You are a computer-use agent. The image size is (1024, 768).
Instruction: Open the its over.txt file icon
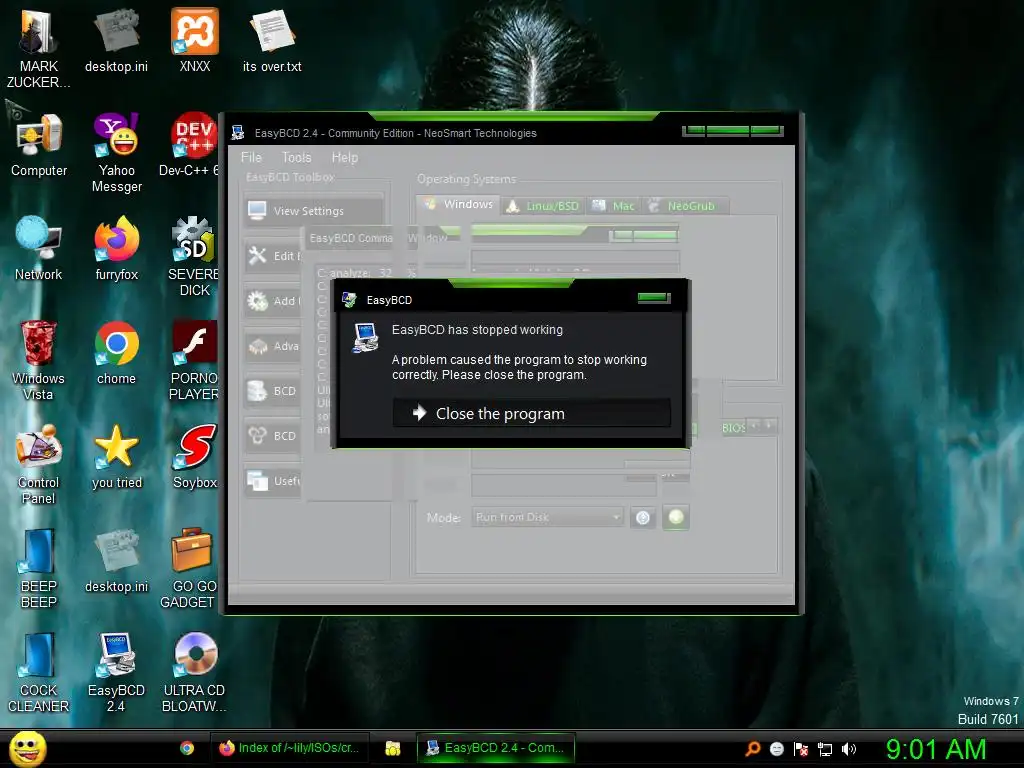coord(272,41)
